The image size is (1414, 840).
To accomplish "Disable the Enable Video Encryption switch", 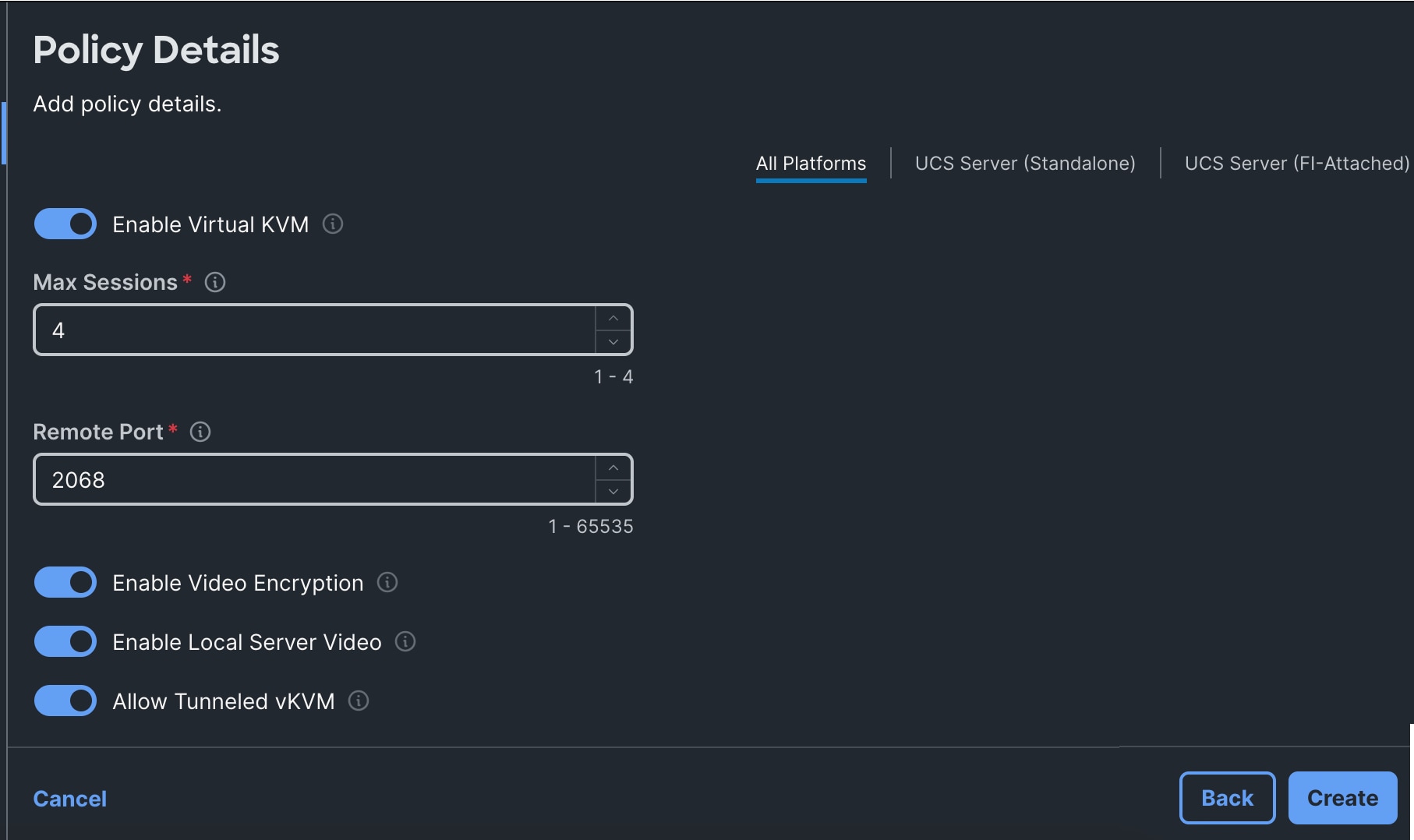I will 65,582.
